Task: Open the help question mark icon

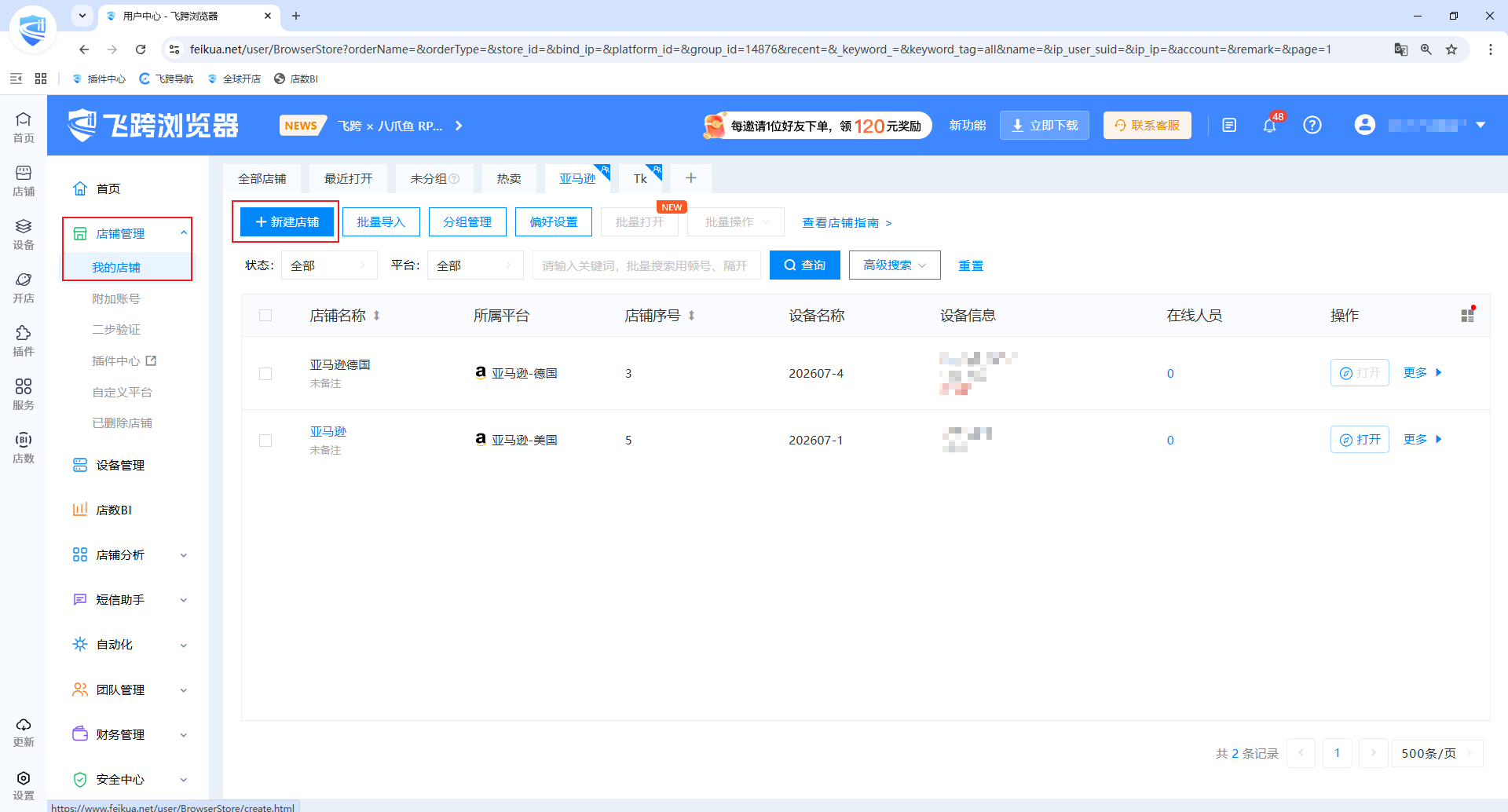Action: pos(1312,125)
